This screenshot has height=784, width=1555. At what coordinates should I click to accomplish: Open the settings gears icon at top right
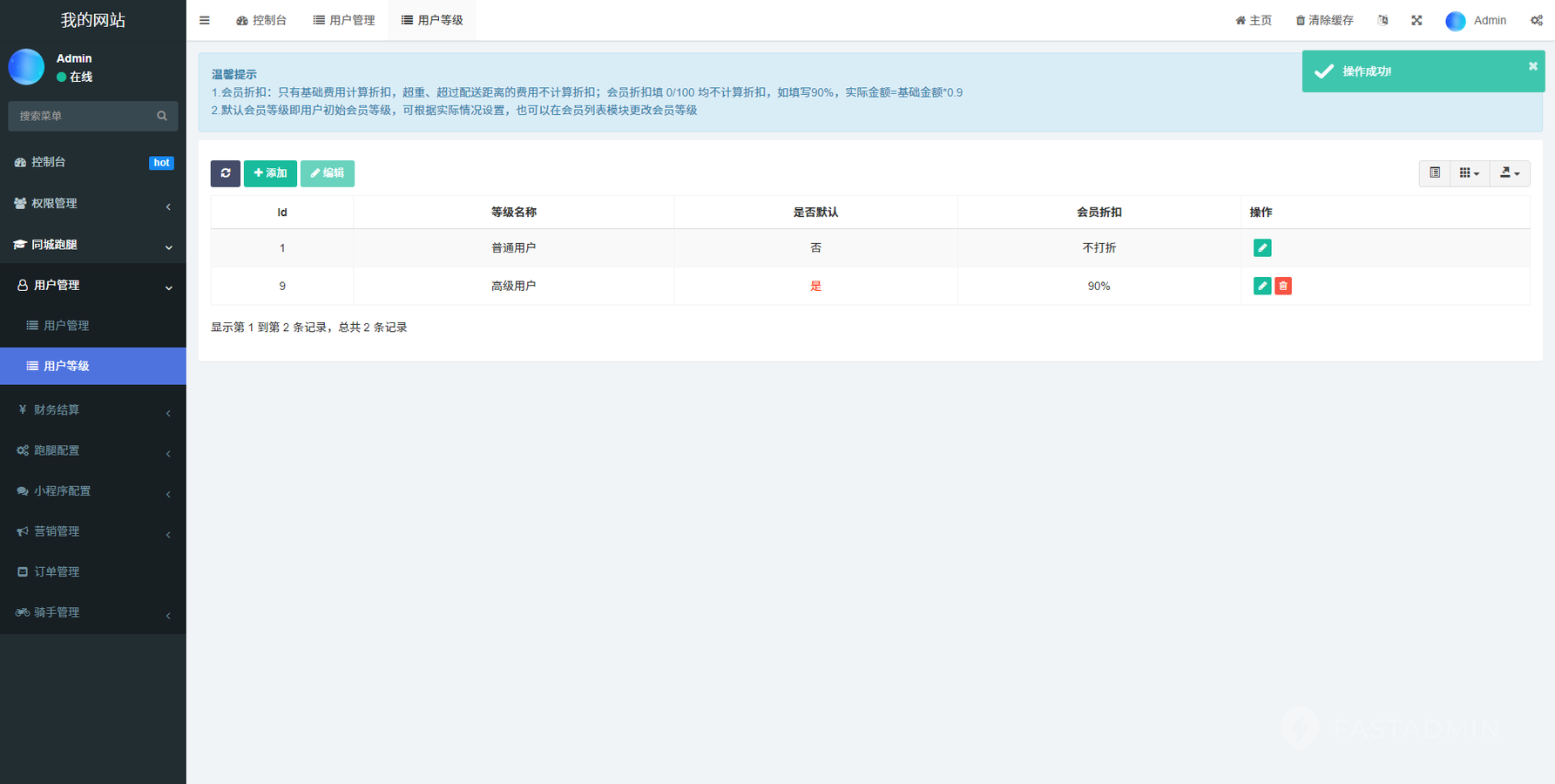(1537, 20)
